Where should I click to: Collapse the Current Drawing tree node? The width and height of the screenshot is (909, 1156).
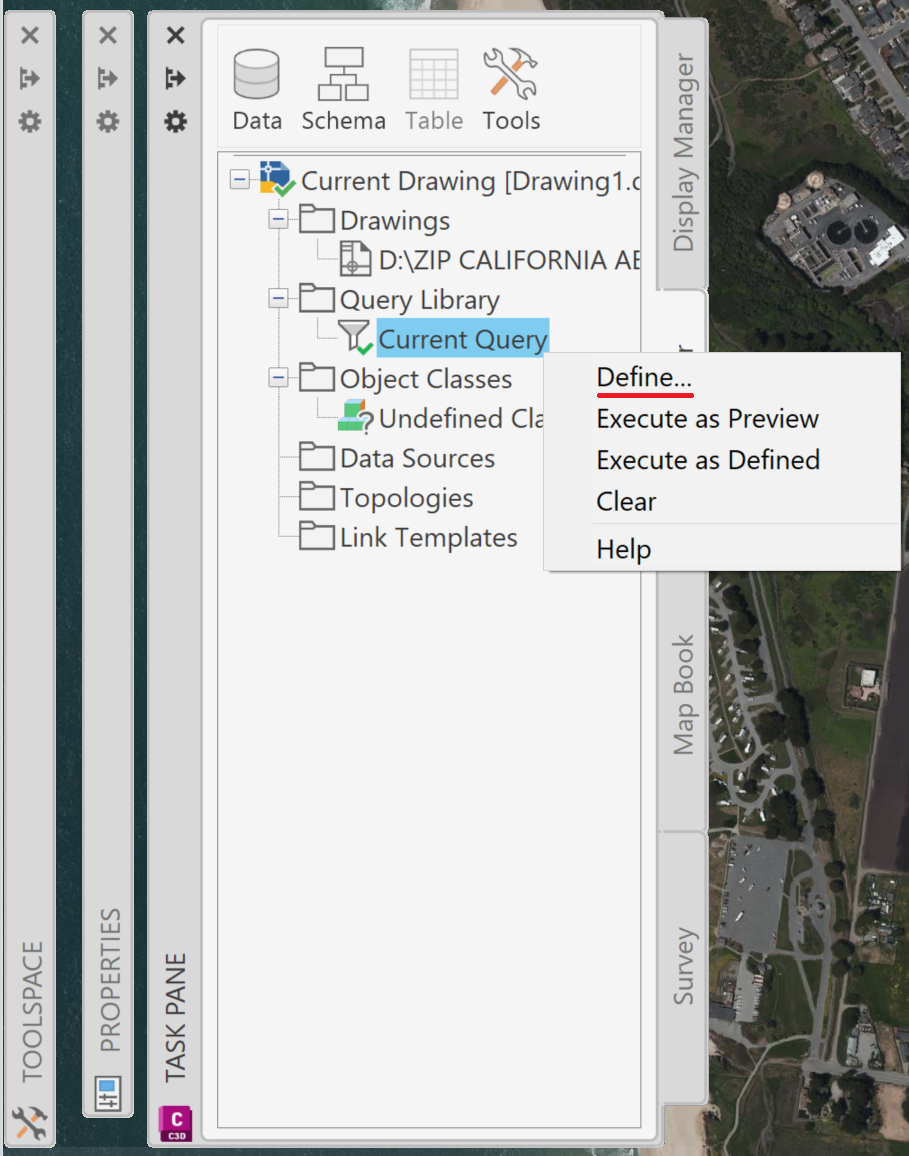240,180
